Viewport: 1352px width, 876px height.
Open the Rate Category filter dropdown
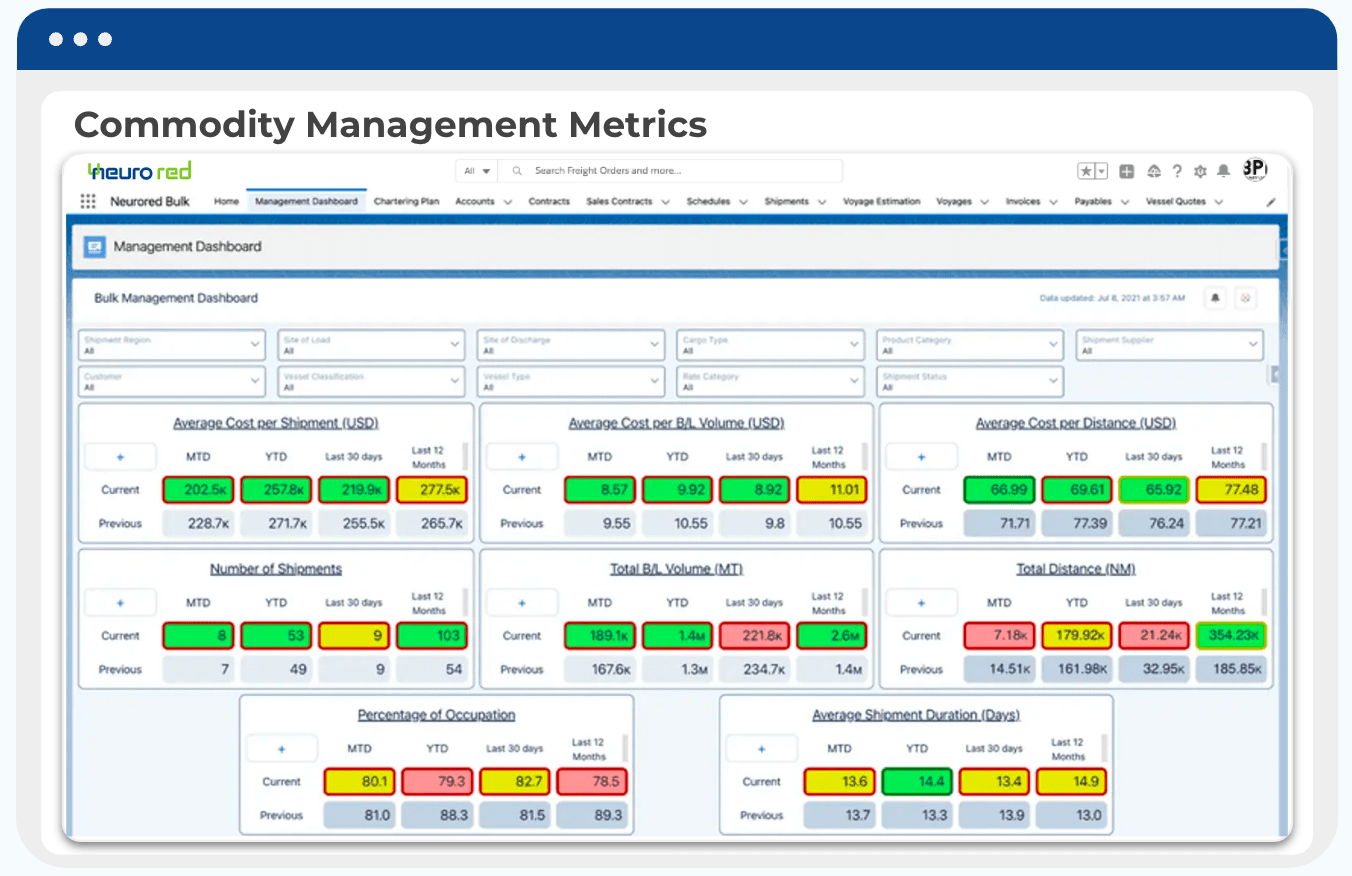[770, 382]
